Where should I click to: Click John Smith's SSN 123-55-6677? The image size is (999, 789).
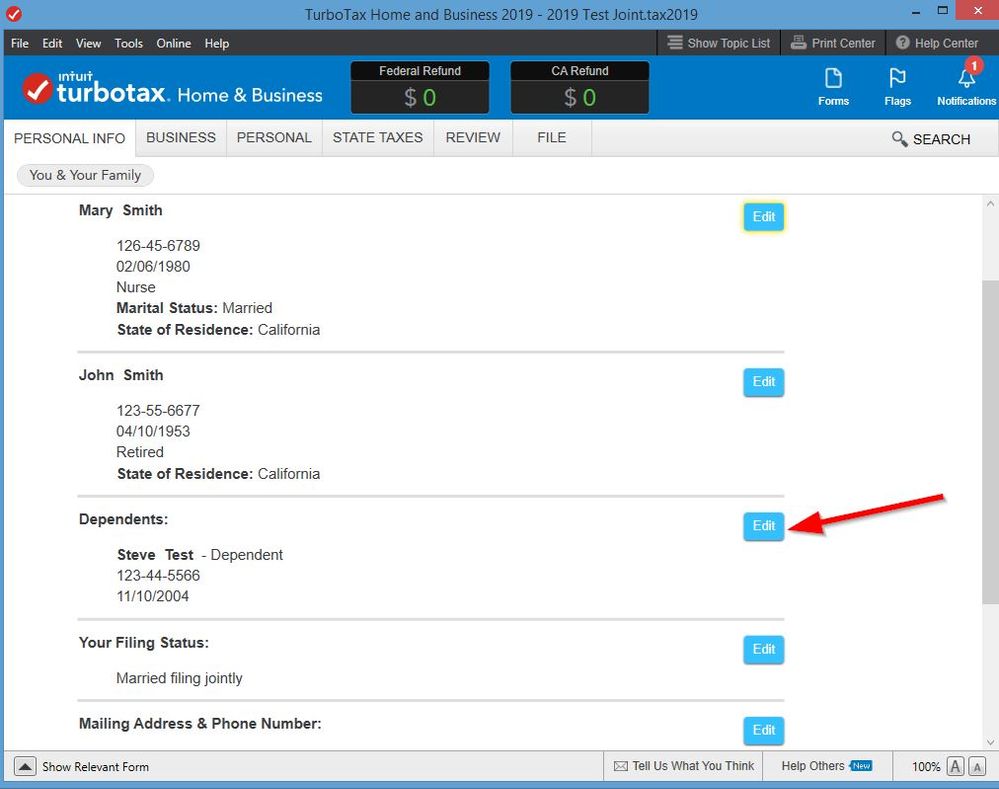158,410
